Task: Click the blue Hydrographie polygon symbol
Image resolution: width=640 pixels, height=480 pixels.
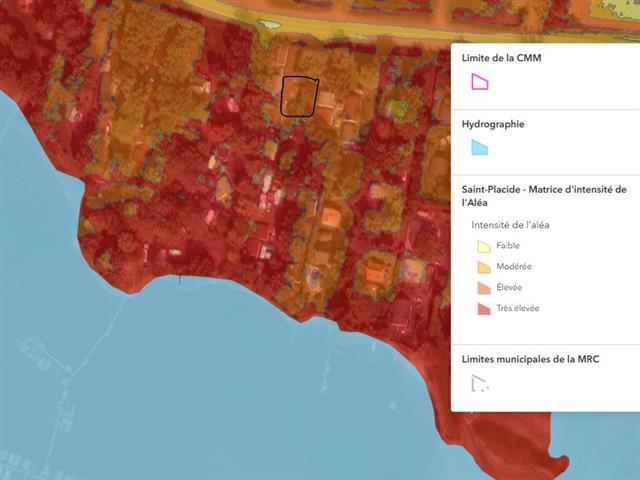Action: pos(480,148)
